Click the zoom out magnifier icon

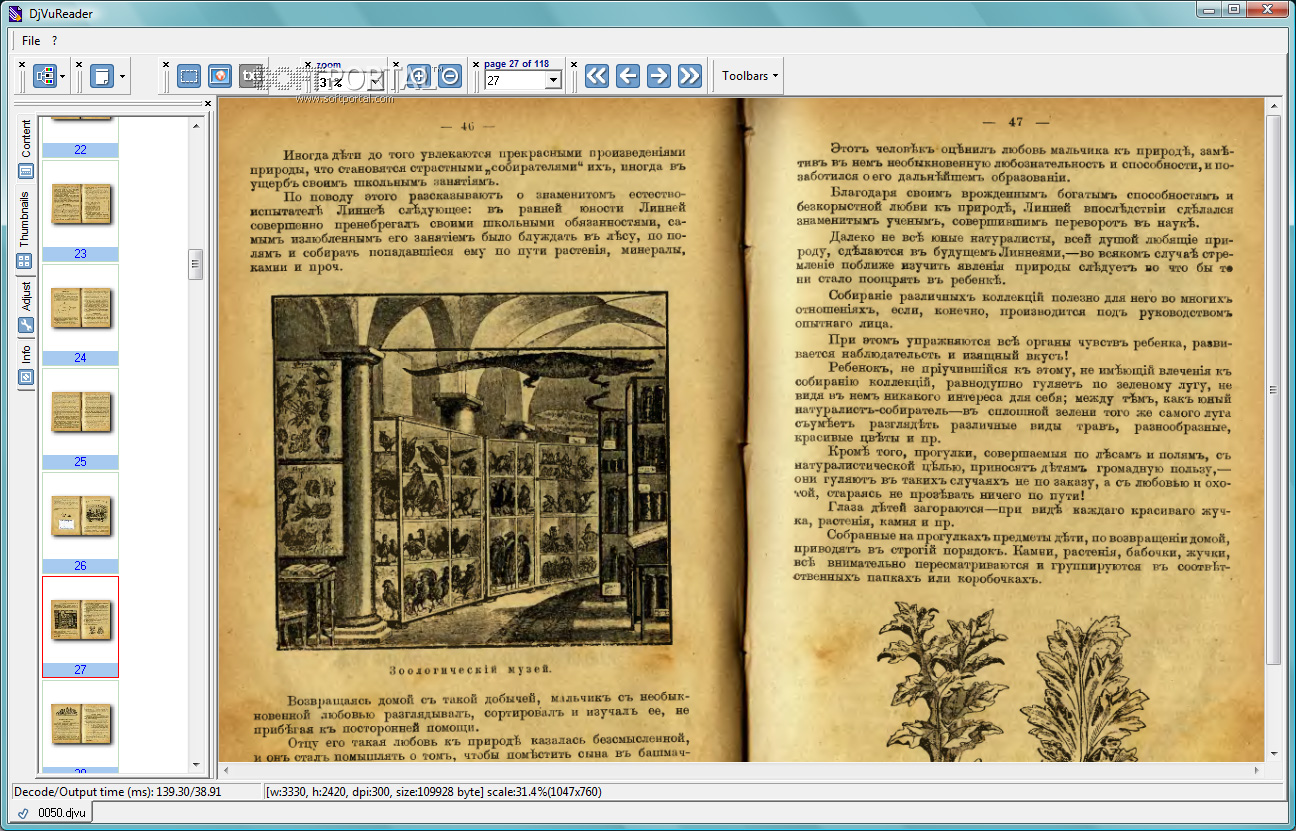[450, 76]
